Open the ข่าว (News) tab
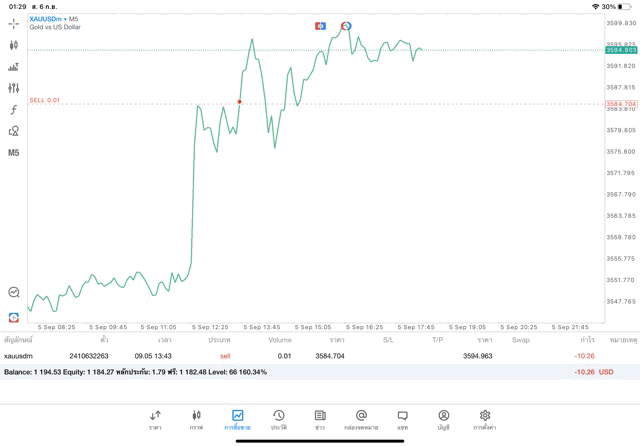The height and width of the screenshot is (447, 640). coord(319,419)
